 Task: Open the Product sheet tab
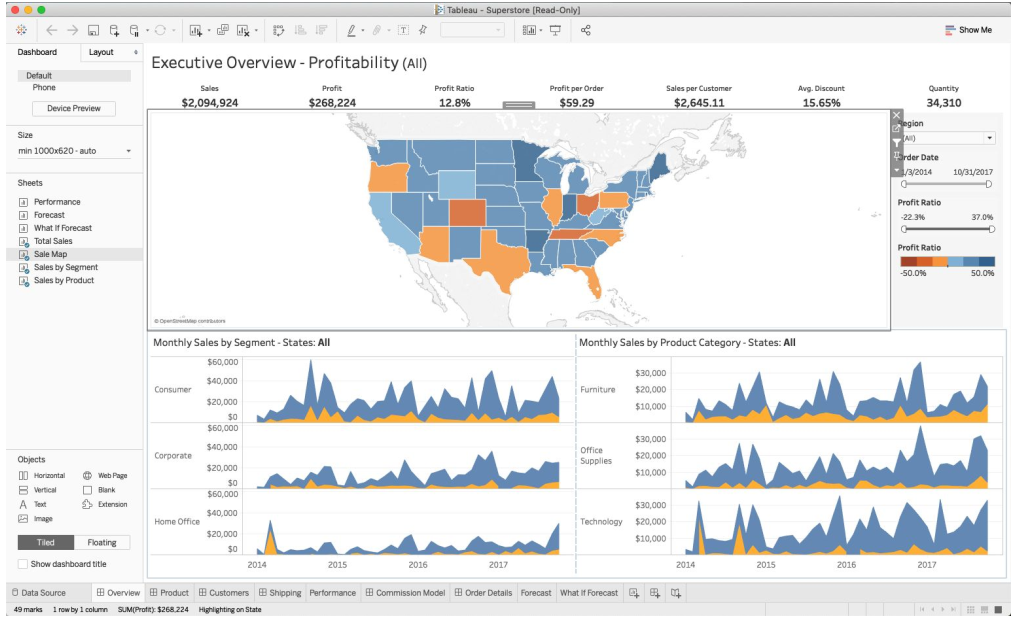click(x=169, y=593)
